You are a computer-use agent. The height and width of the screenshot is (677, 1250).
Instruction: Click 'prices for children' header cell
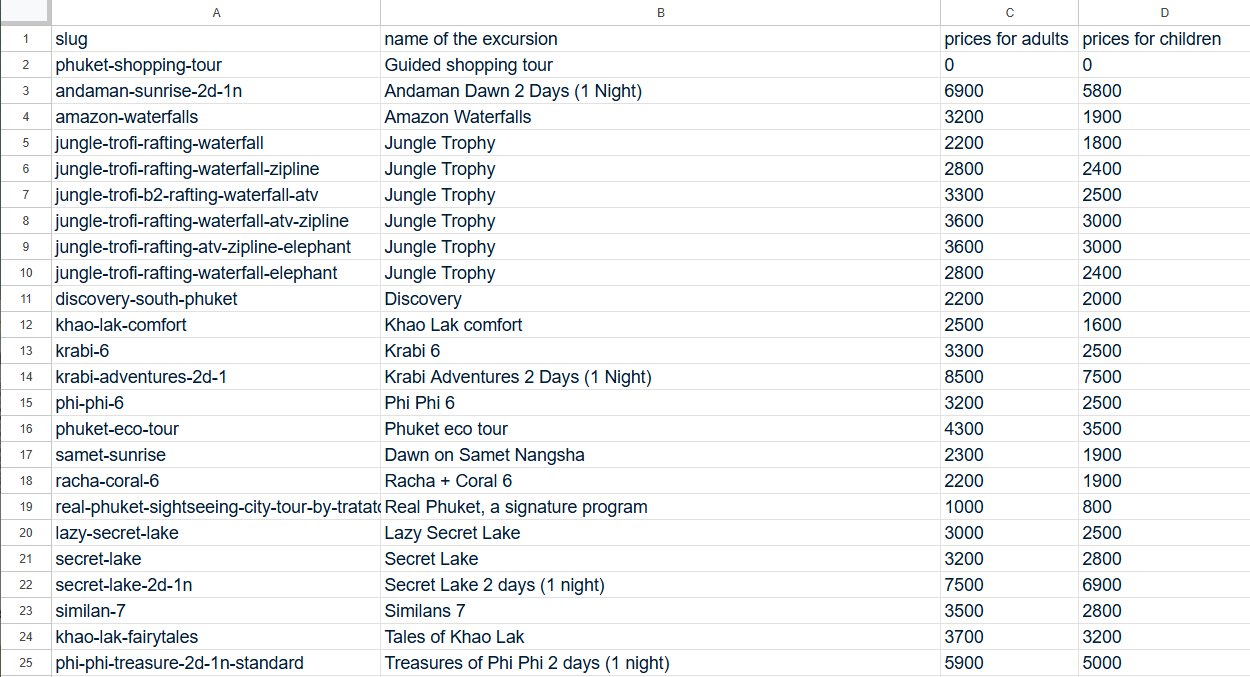tap(1164, 39)
